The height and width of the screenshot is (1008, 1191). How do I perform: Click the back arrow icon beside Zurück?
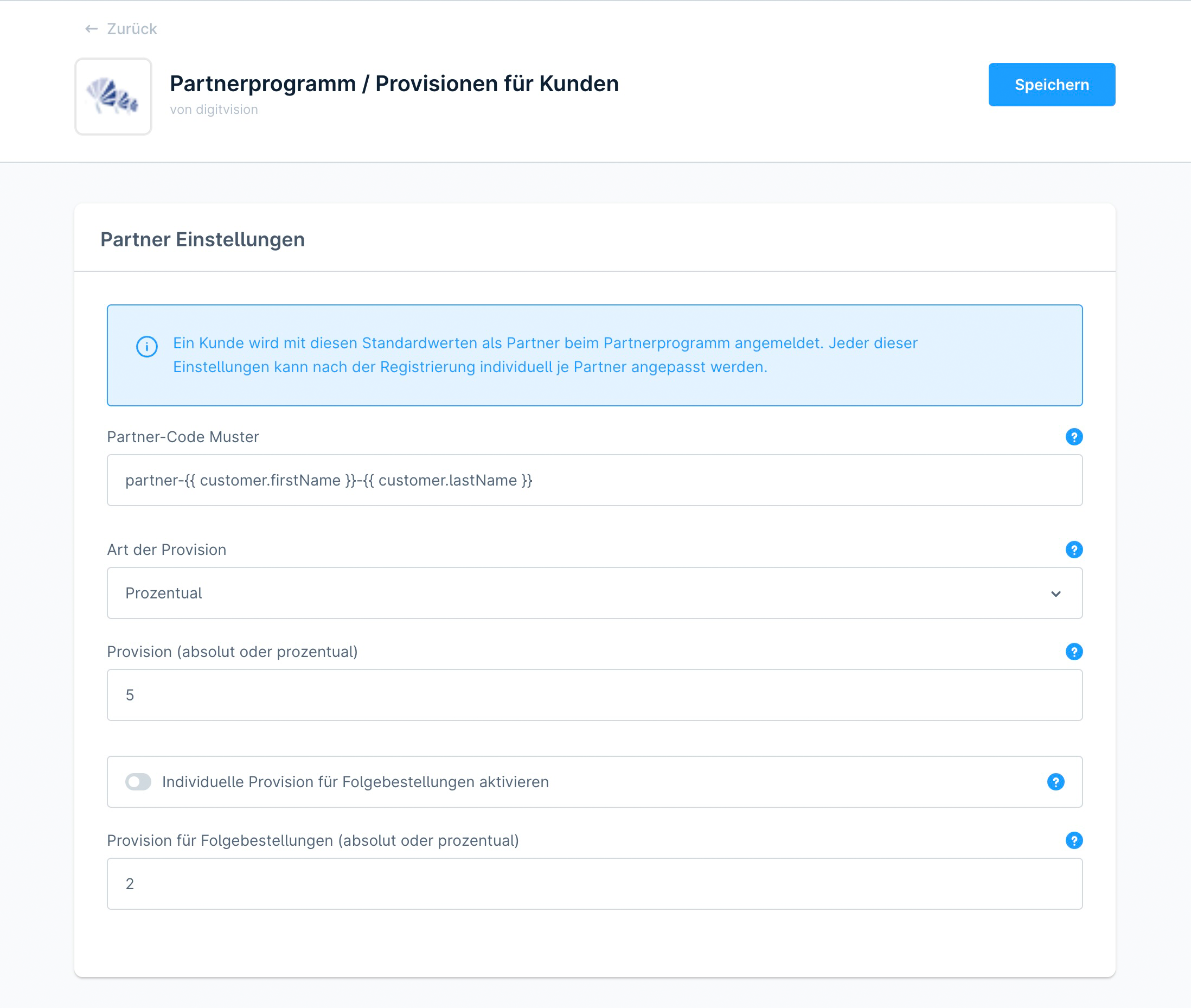tap(92, 29)
